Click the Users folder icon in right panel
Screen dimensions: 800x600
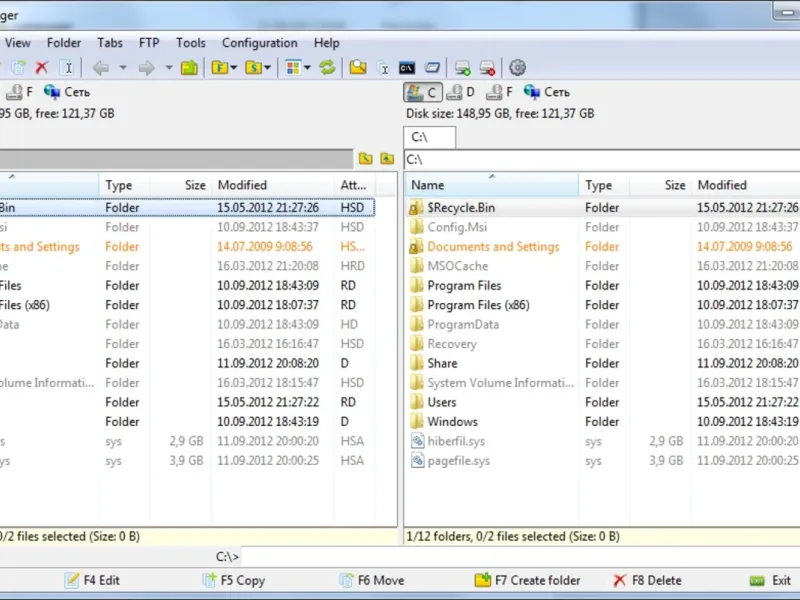coord(417,402)
